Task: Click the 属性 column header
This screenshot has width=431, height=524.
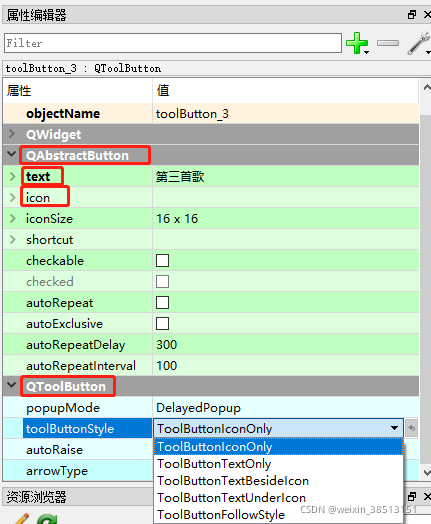Action: tap(19, 91)
